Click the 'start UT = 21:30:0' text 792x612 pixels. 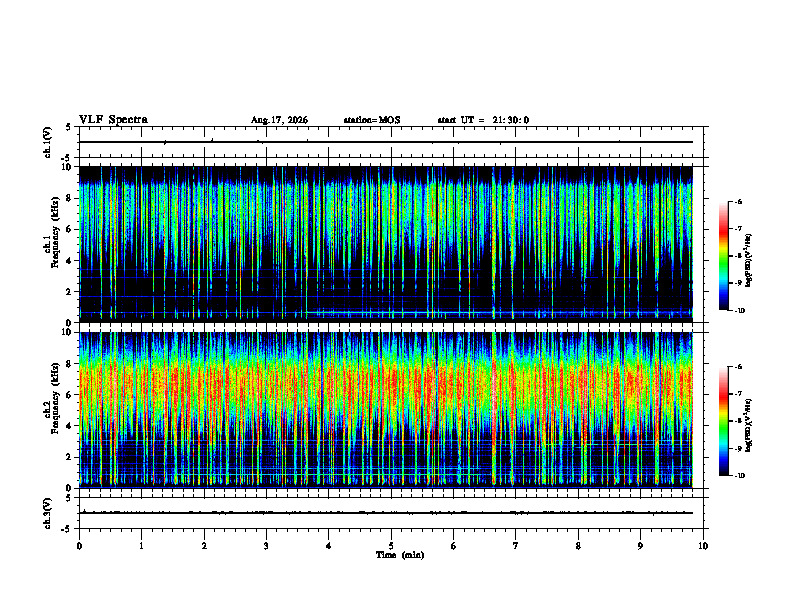pos(483,120)
